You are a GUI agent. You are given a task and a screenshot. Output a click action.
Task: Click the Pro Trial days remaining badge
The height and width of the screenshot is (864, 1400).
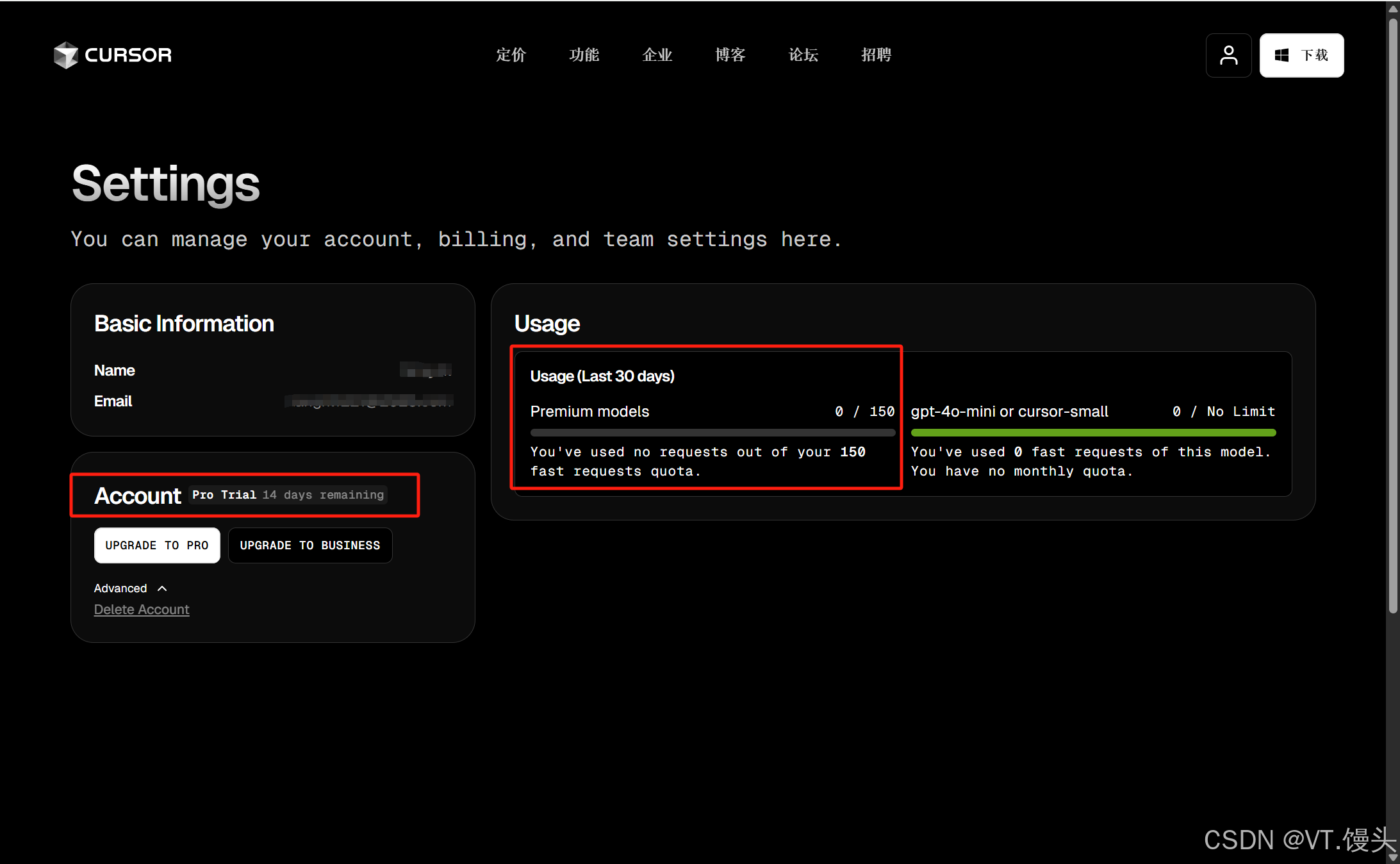pos(288,495)
